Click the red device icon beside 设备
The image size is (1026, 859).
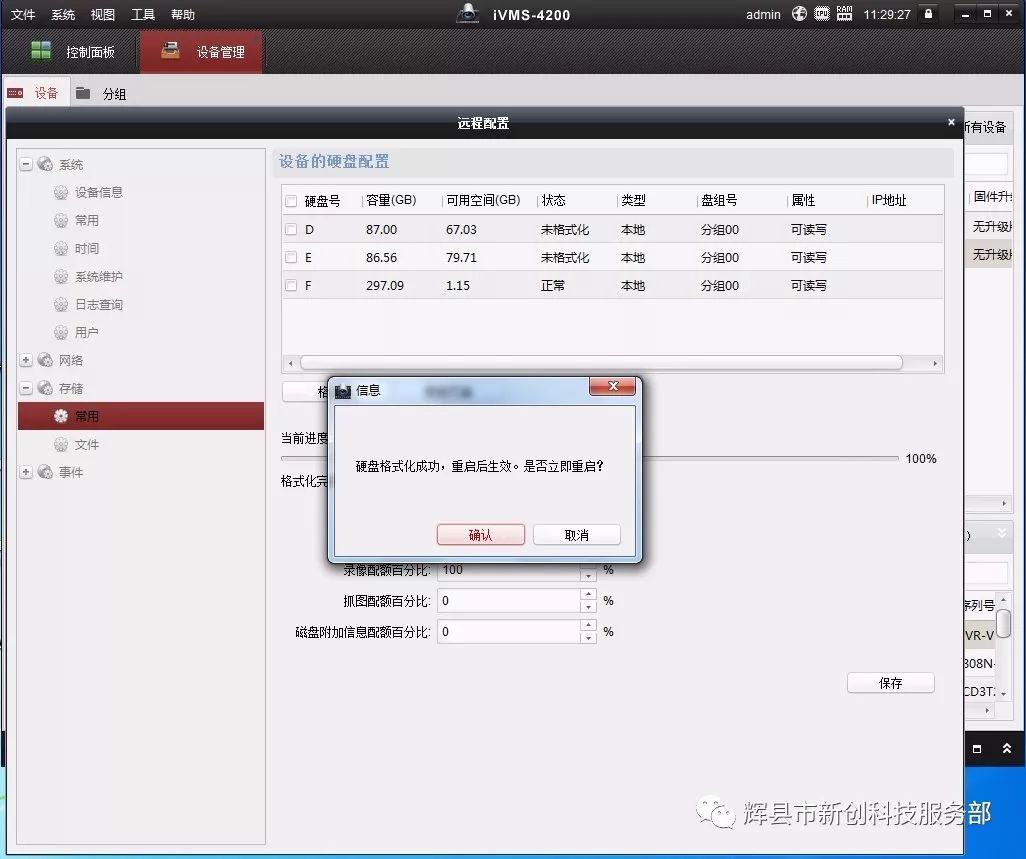(16, 94)
